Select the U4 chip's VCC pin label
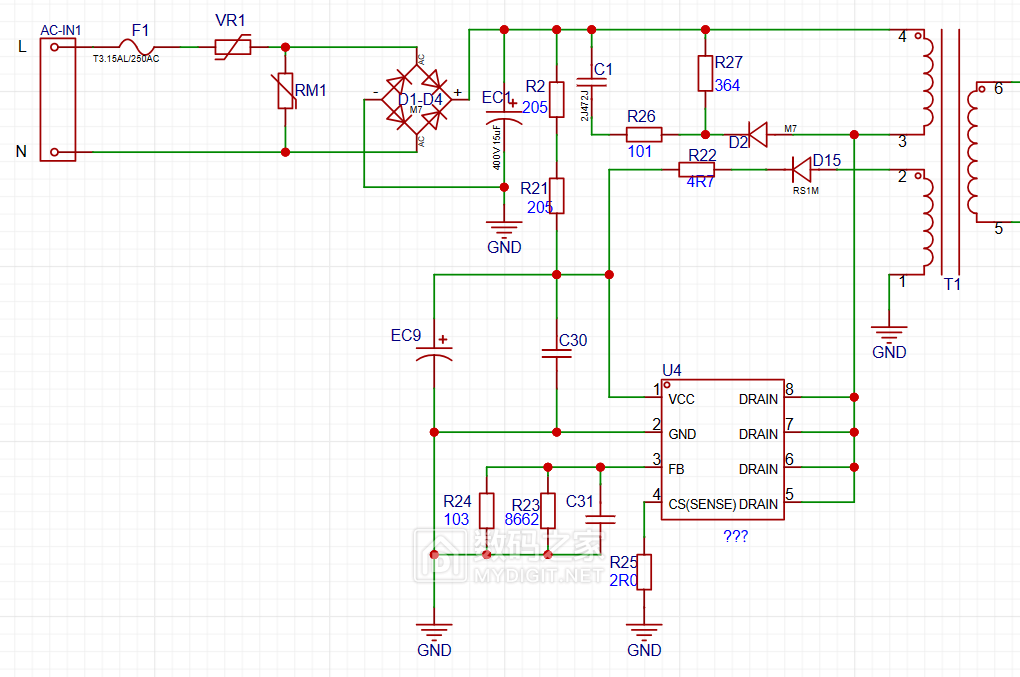 681,399
